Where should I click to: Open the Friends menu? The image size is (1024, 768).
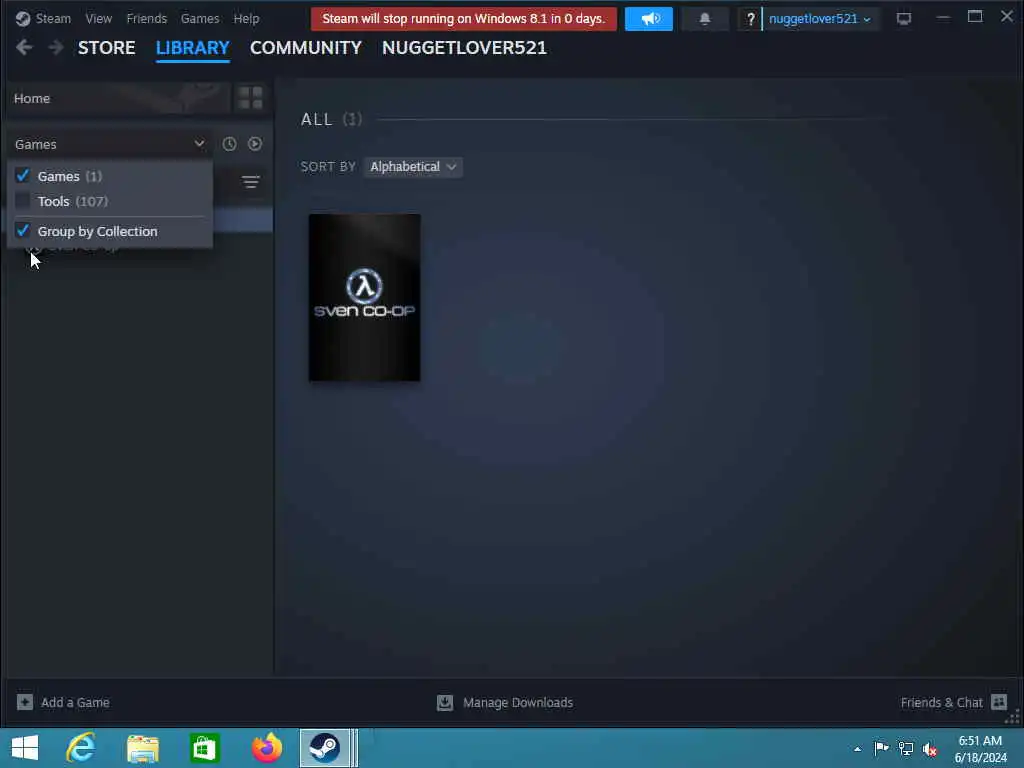tap(146, 18)
